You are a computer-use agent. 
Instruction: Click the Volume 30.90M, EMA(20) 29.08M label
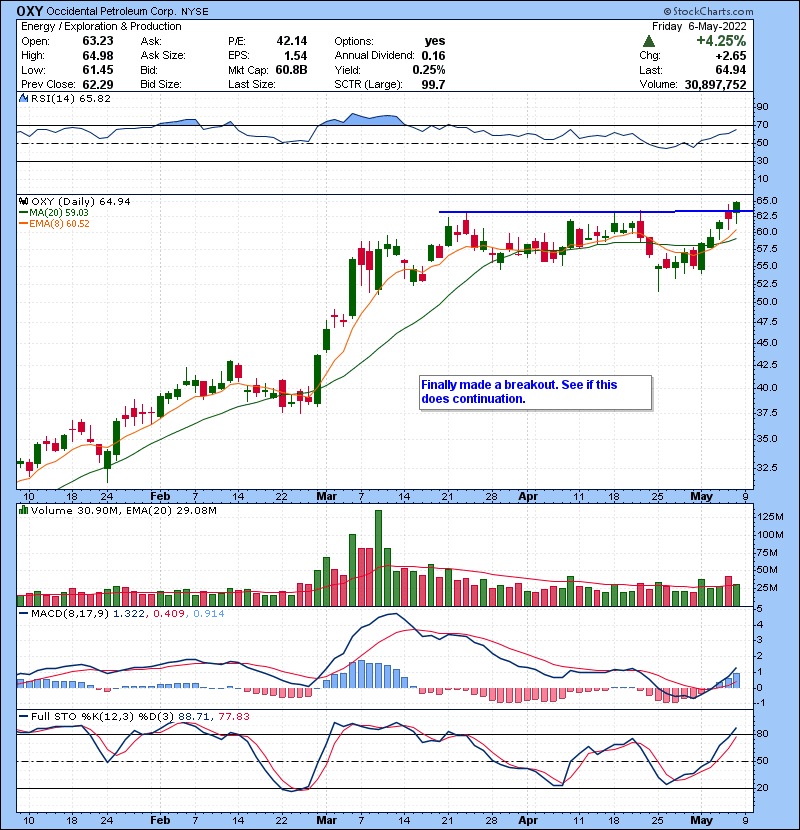124,510
